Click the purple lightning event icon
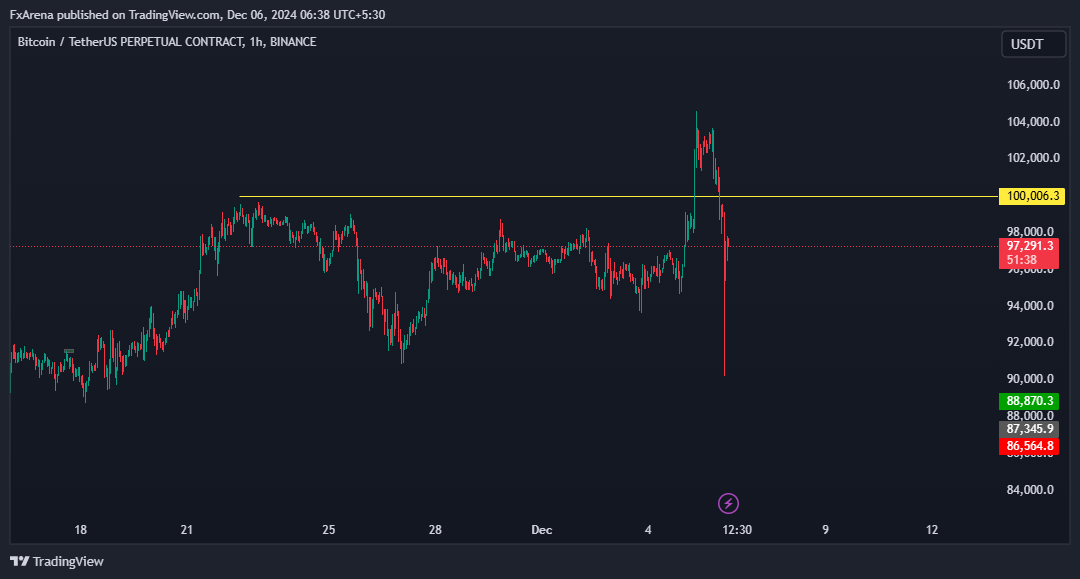This screenshot has height=579, width=1080. pyautogui.click(x=728, y=503)
